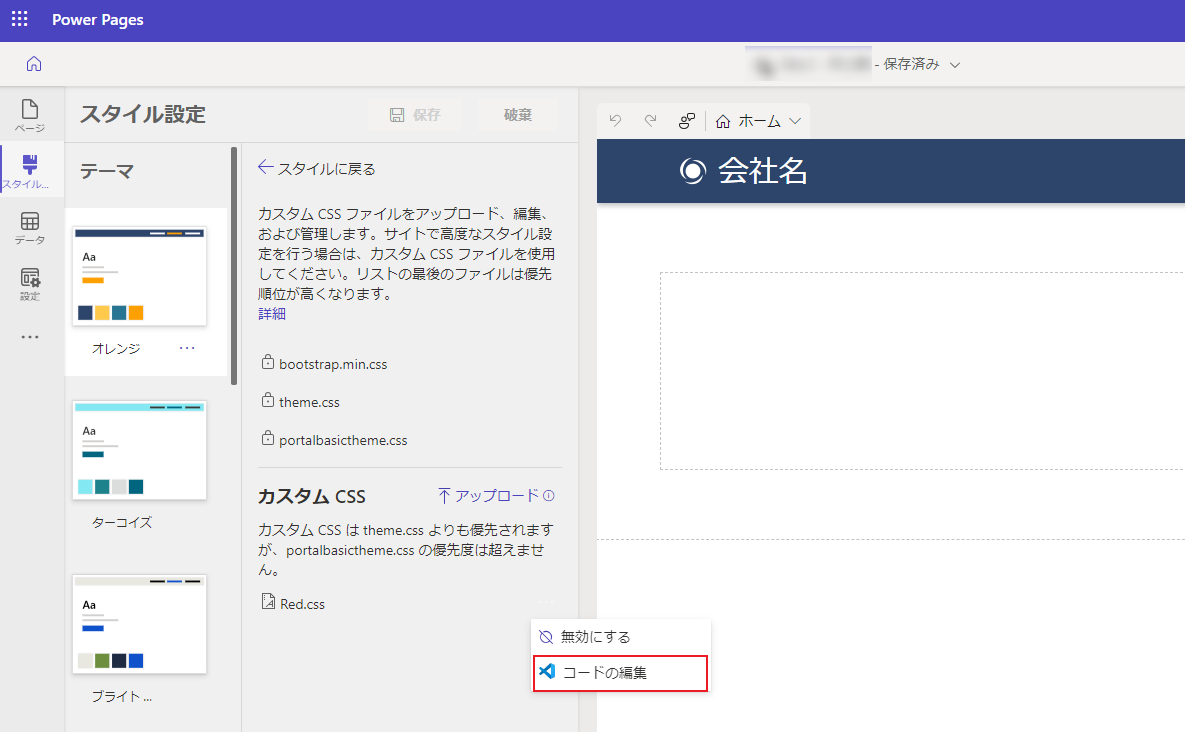Click the lock icon beside bootstrap.min.css

(268, 363)
